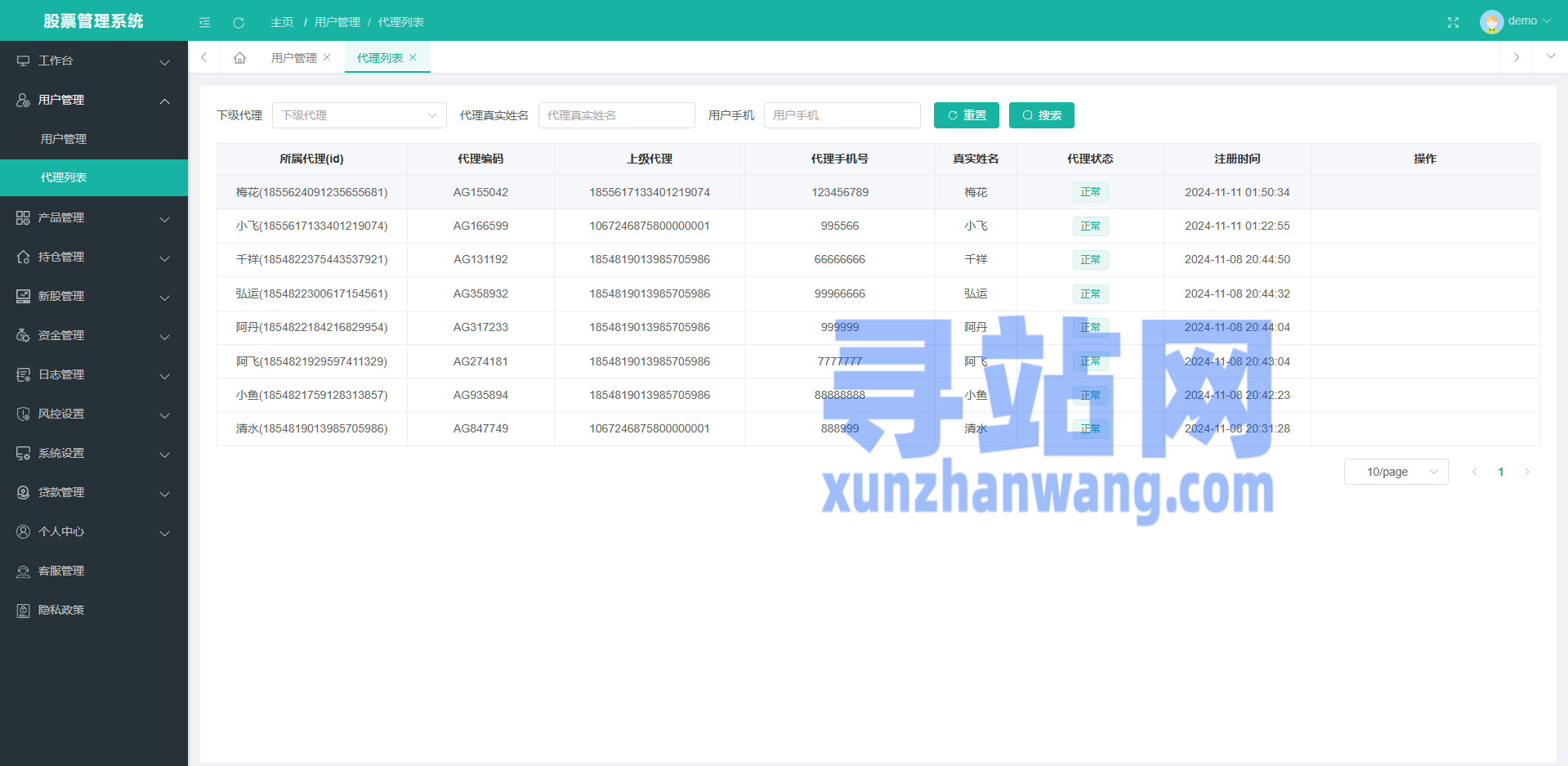Open 隐私政策 from the sidebar
Screen dimensions: 1568x766
tap(61, 610)
